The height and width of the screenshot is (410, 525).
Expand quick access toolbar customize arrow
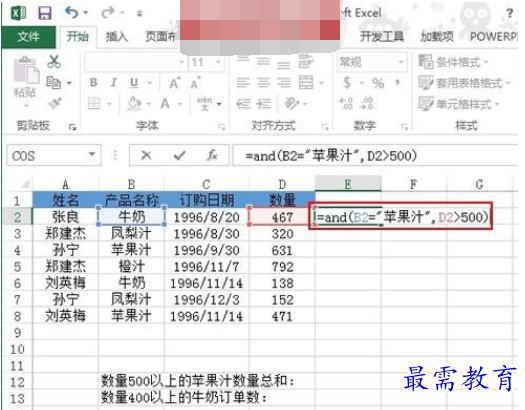coord(139,14)
